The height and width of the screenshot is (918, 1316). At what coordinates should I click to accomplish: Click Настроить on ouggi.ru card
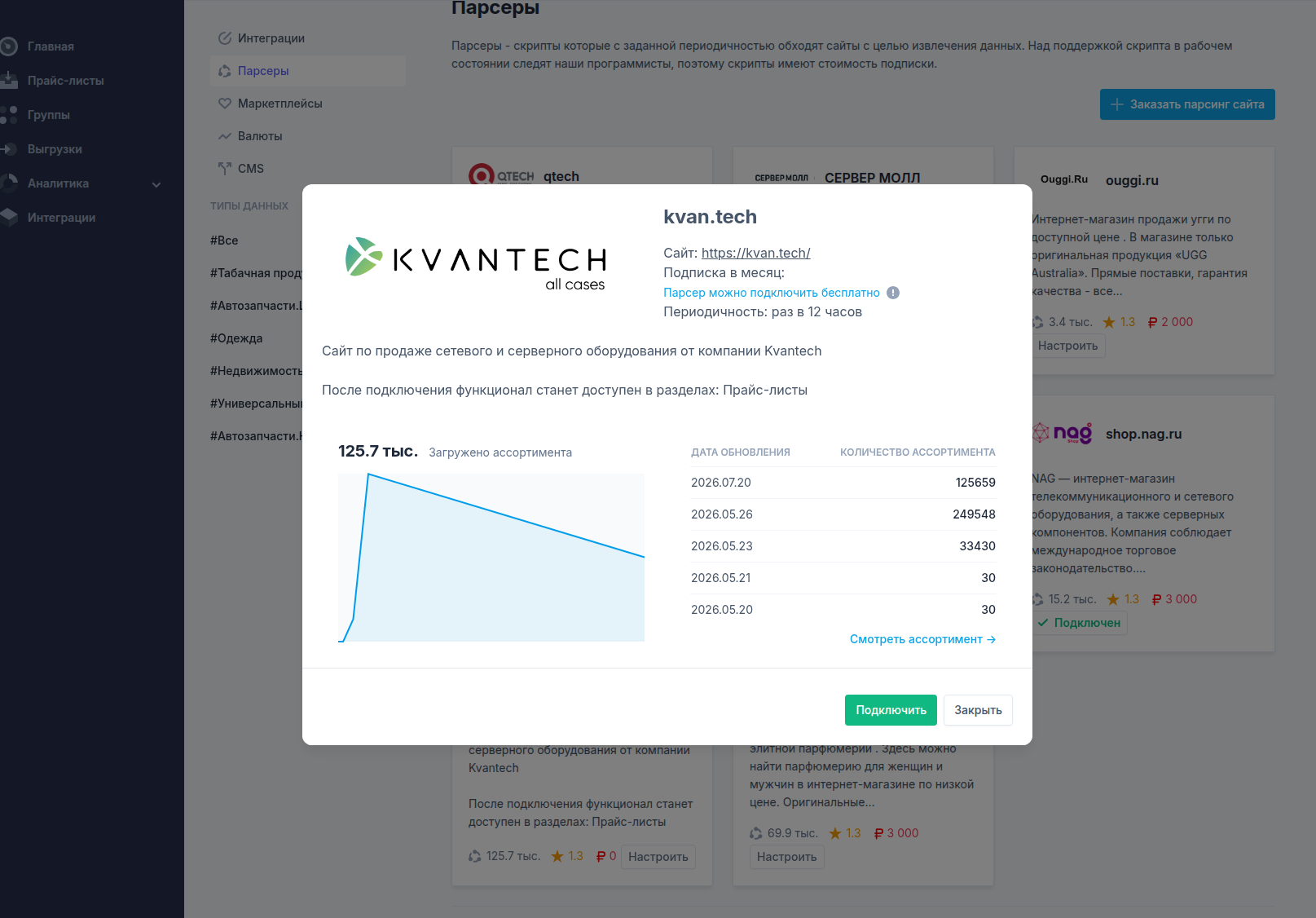coord(1067,346)
